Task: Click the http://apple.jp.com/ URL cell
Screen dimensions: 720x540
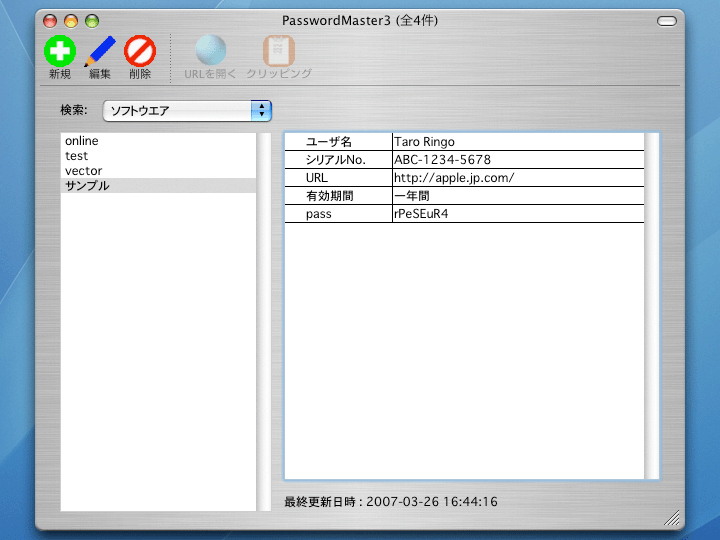Action: 518,177
